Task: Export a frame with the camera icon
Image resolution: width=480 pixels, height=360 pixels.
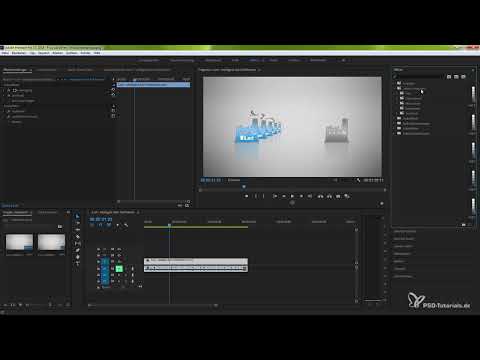Action: point(338,196)
